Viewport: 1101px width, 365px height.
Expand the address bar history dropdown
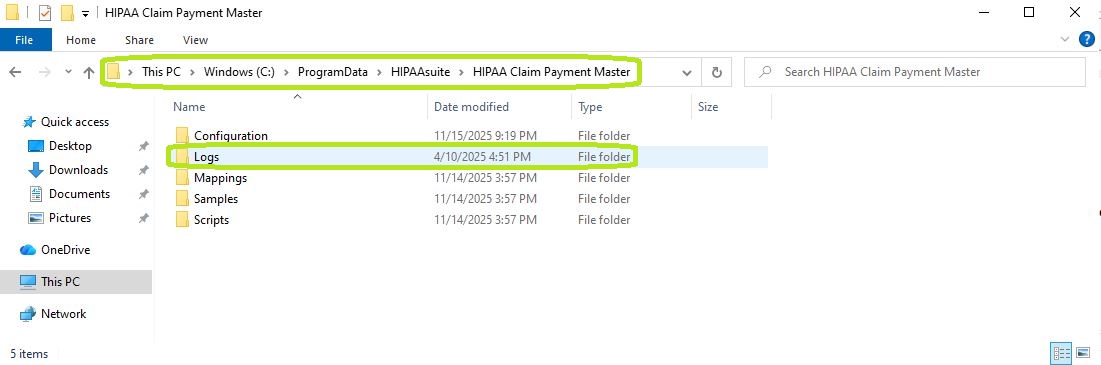(x=687, y=72)
